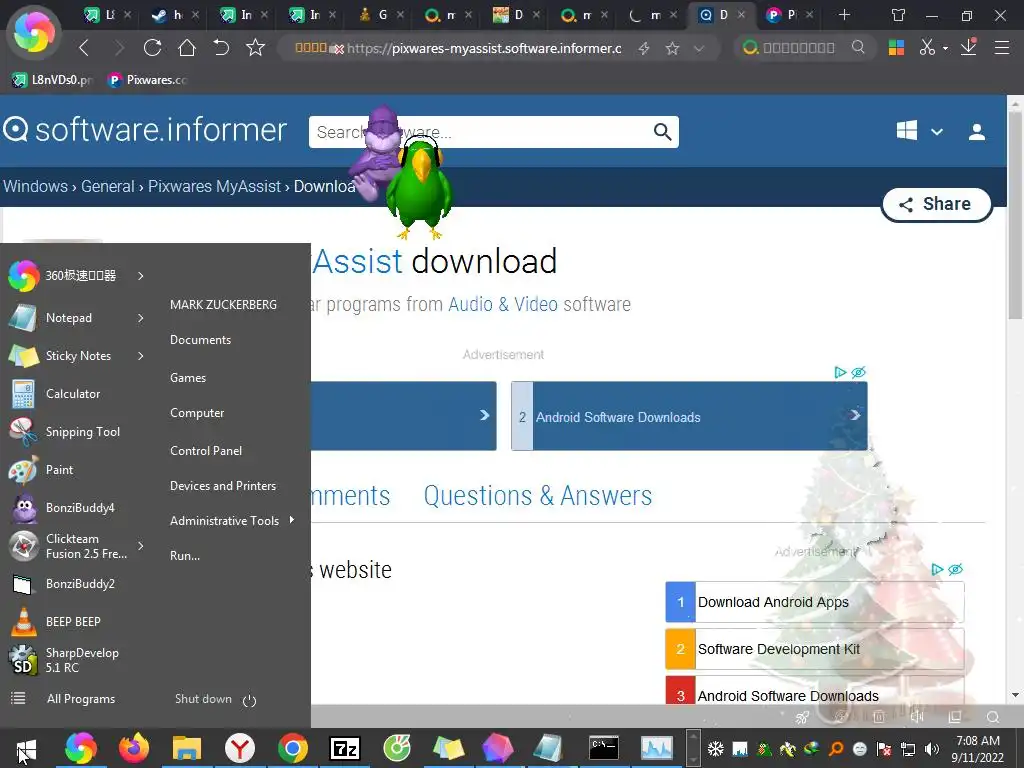
Task: Go to General breadcrumb link
Action: (108, 186)
